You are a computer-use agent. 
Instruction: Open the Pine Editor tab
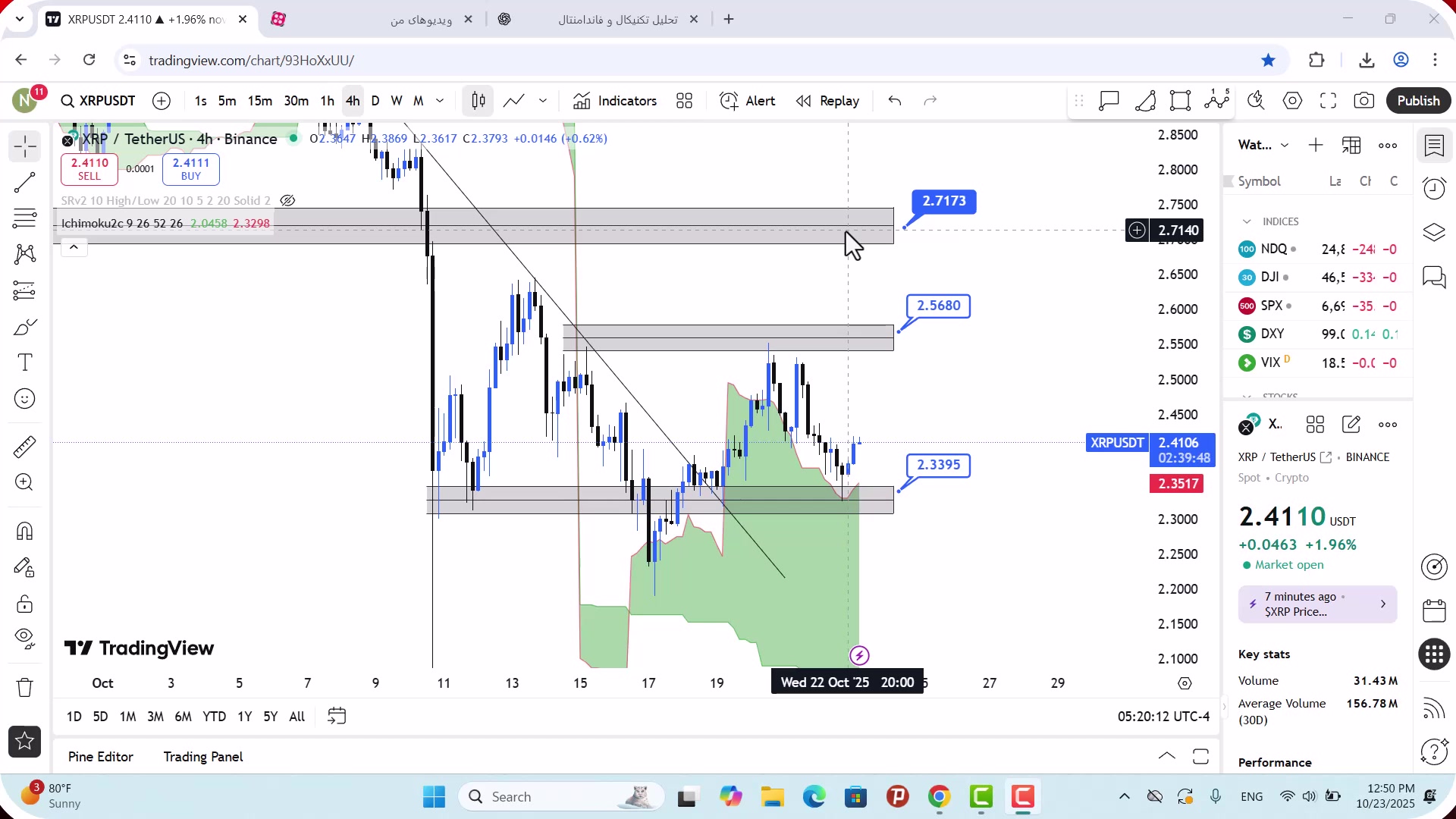click(101, 757)
